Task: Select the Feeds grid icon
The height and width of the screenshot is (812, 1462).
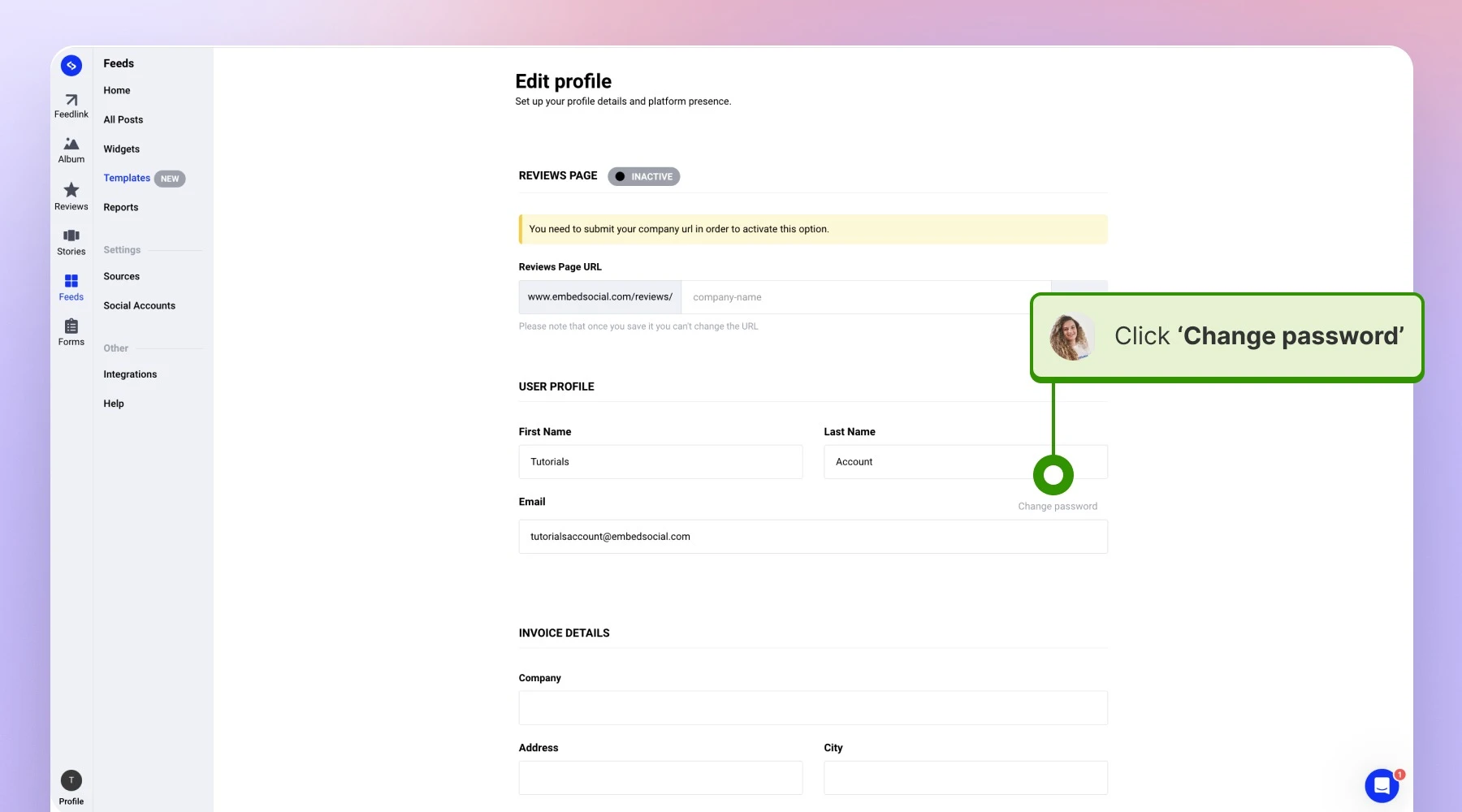Action: tap(71, 281)
